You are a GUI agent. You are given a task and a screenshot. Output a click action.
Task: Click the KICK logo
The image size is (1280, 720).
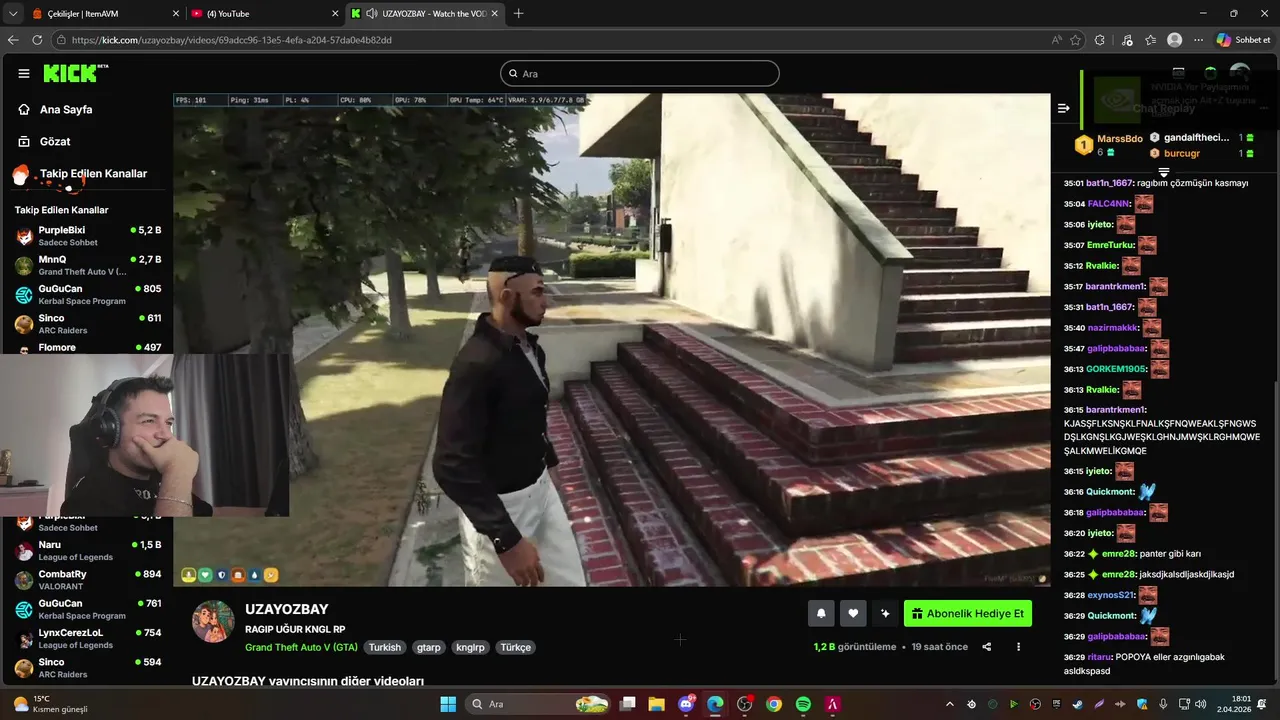pos(74,73)
